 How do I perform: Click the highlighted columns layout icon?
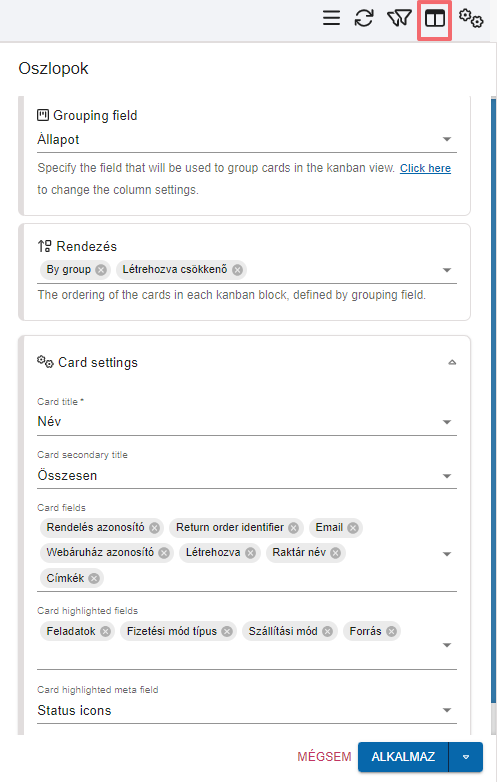(435, 19)
